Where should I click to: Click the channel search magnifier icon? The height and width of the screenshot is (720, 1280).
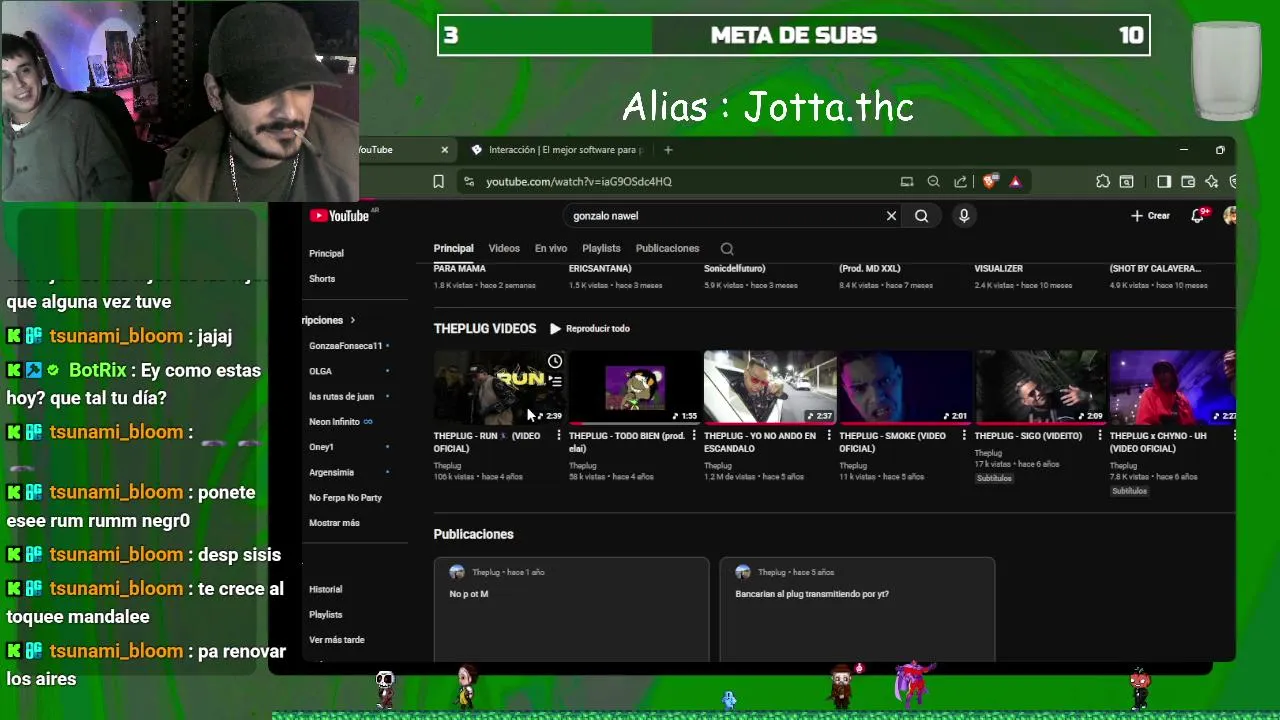click(727, 249)
